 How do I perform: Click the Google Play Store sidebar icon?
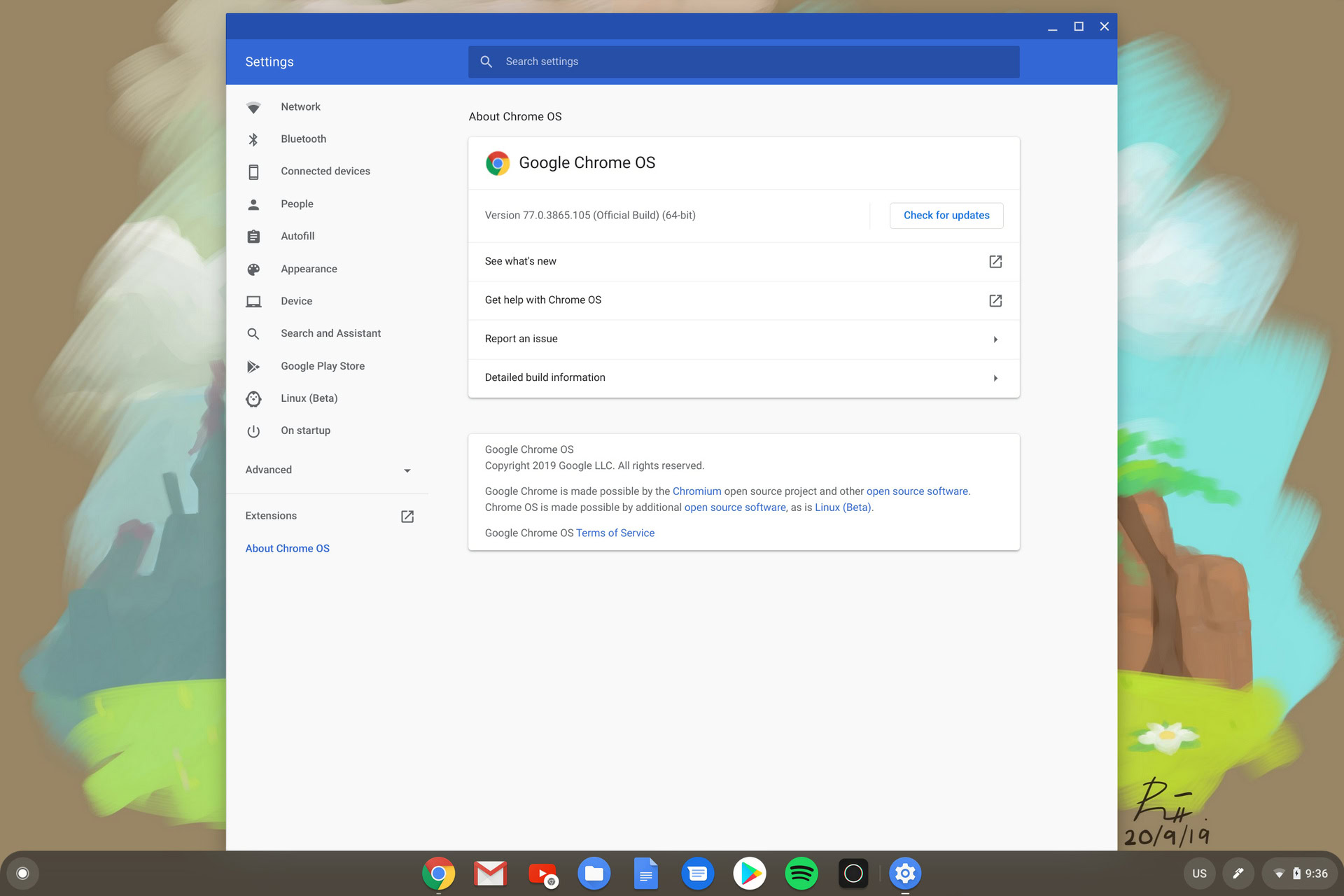253,367
